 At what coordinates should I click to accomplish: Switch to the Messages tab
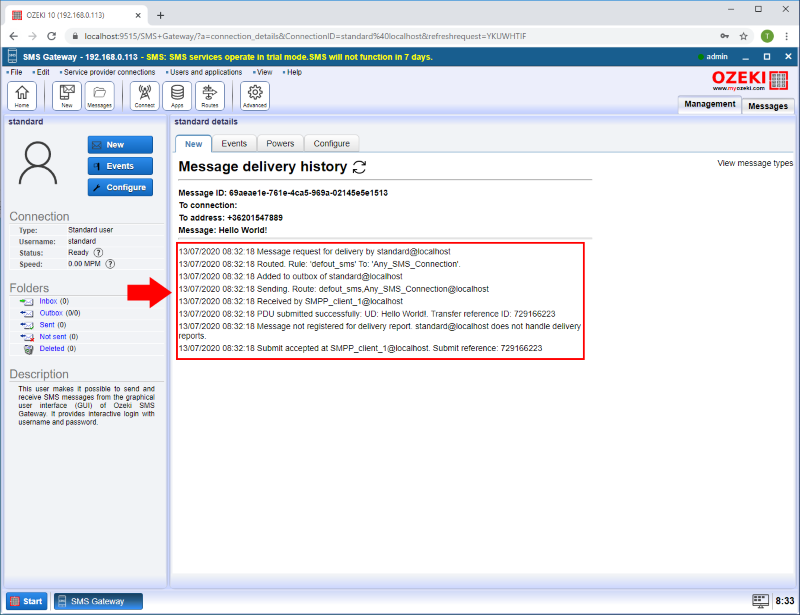(768, 106)
